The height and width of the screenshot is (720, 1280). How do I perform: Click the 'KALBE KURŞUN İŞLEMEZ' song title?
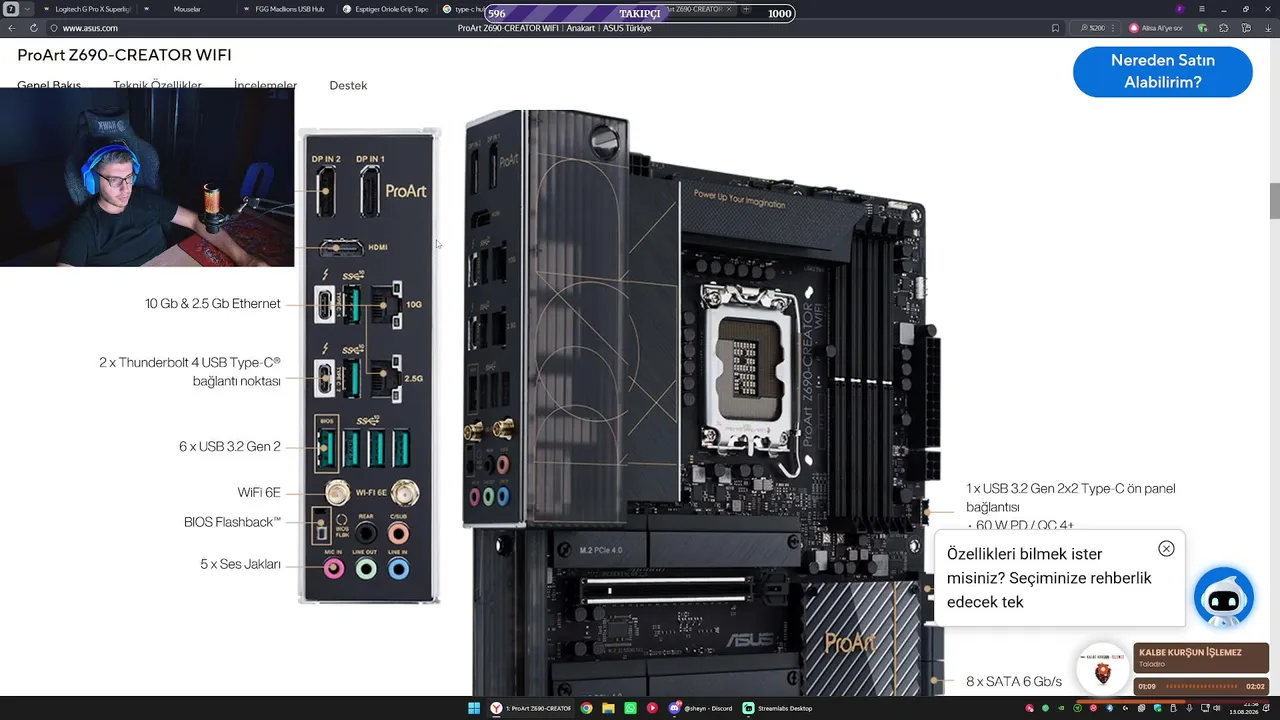1190,653
